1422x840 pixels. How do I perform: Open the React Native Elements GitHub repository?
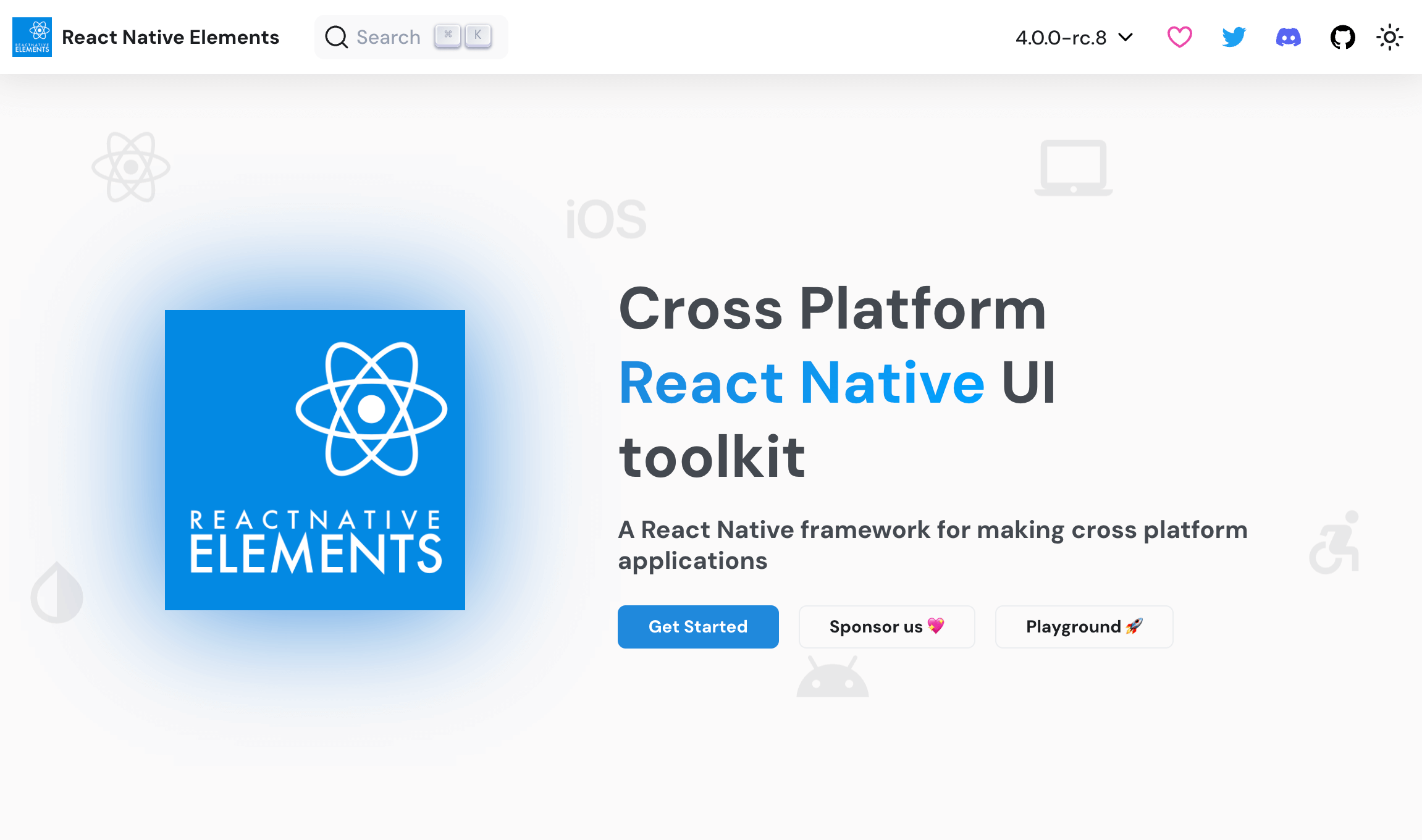click(x=1342, y=37)
